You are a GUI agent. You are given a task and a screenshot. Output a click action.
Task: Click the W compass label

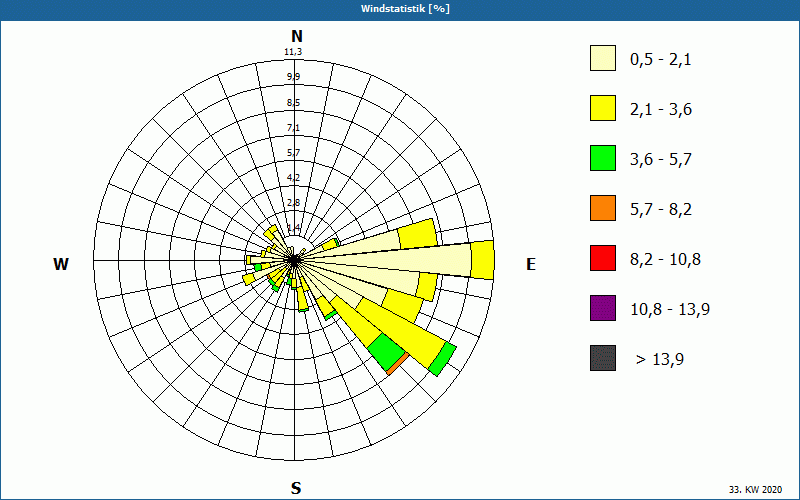(61, 264)
